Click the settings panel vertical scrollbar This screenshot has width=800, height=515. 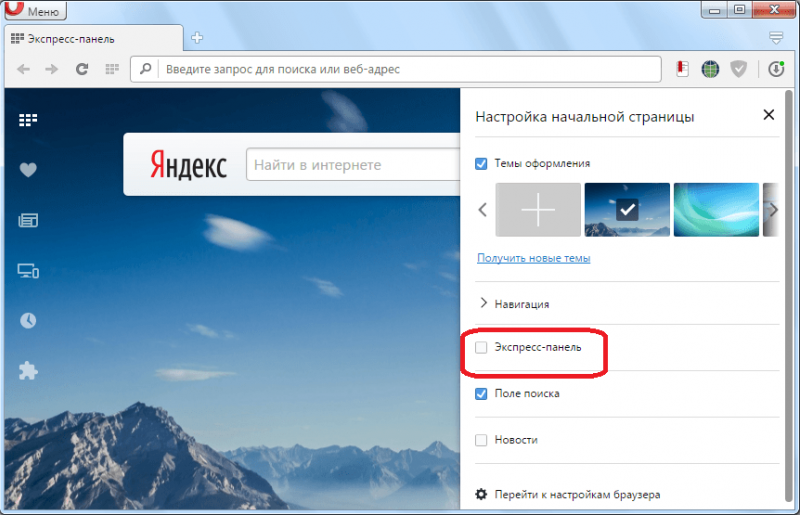(x=789, y=296)
